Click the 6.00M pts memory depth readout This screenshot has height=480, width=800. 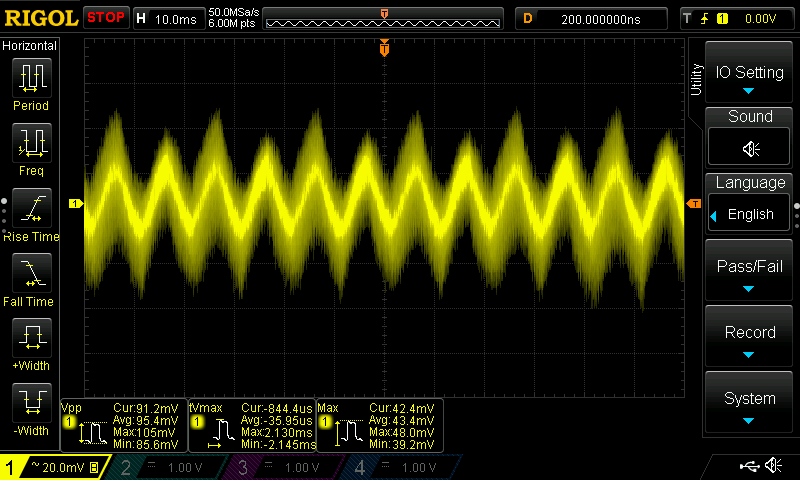[232, 23]
